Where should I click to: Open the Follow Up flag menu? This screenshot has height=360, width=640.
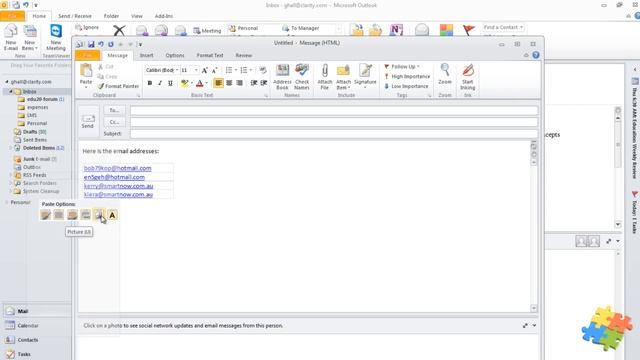click(402, 67)
